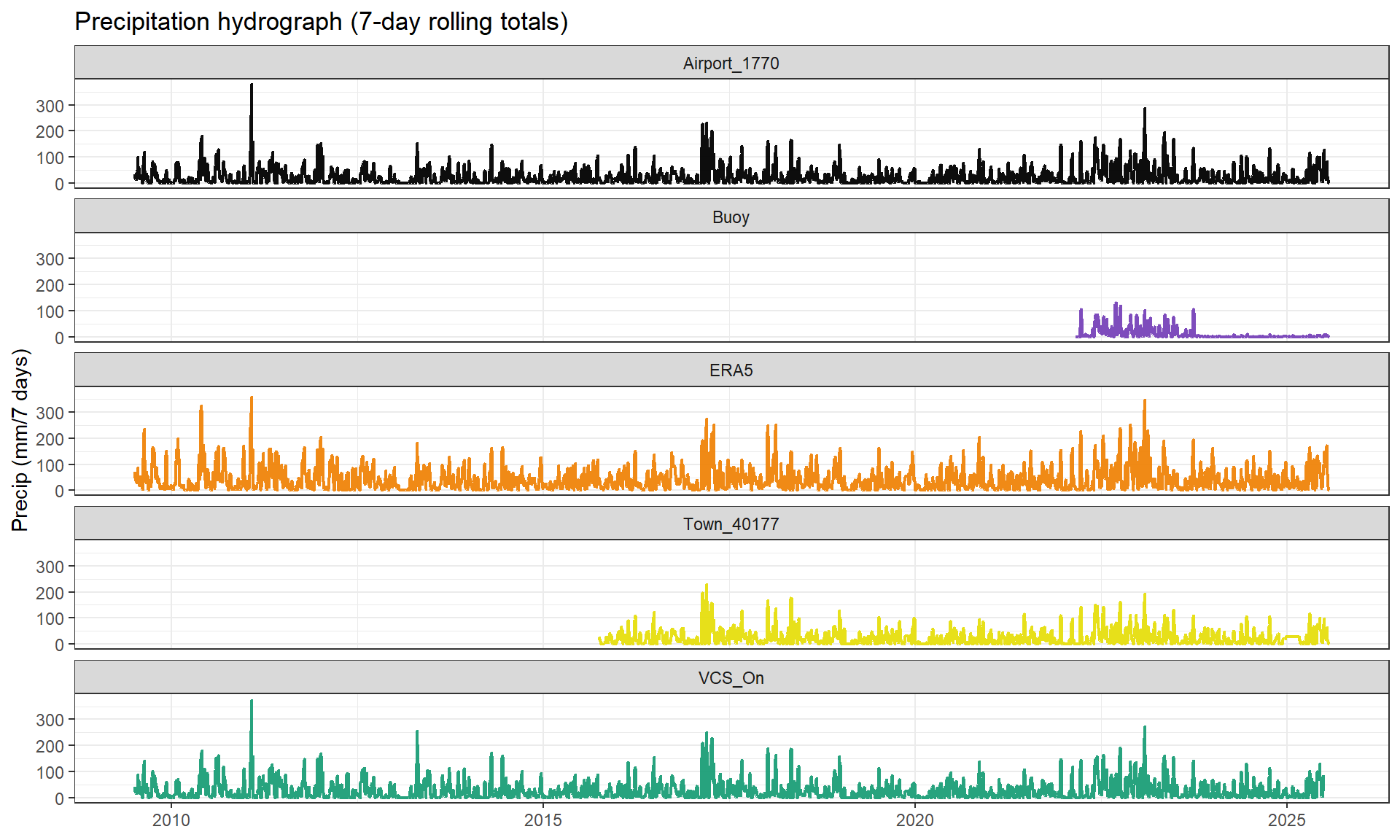Image resolution: width=1400 pixels, height=840 pixels.
Task: Click the tallest black peak in Airport panel
Action: tap(252, 87)
